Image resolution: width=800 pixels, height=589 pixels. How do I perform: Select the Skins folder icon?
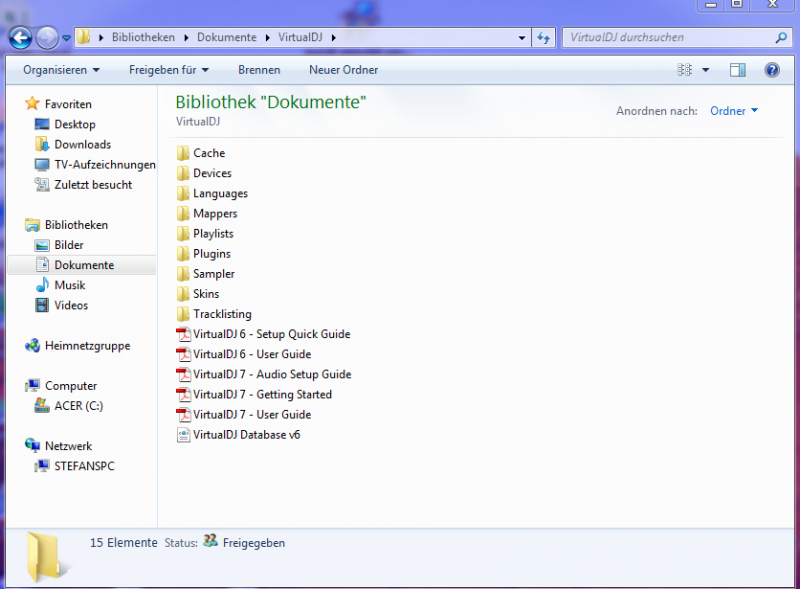(183, 293)
